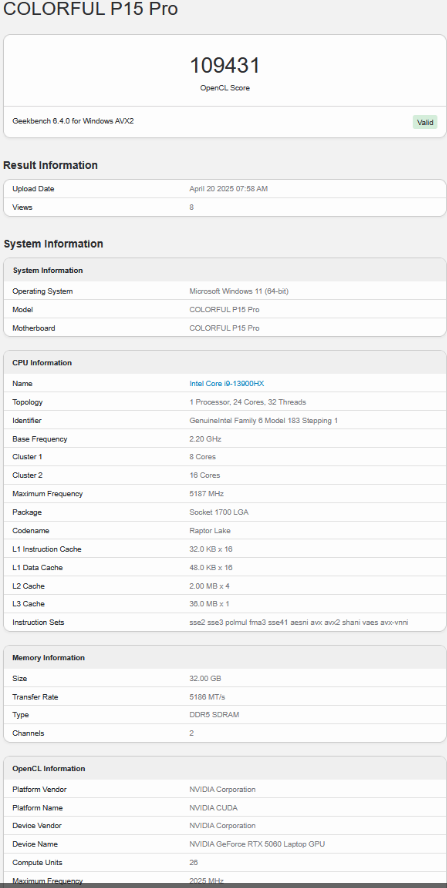
Task: Select the NVIDIA CUDA platform name
Action: [214, 808]
